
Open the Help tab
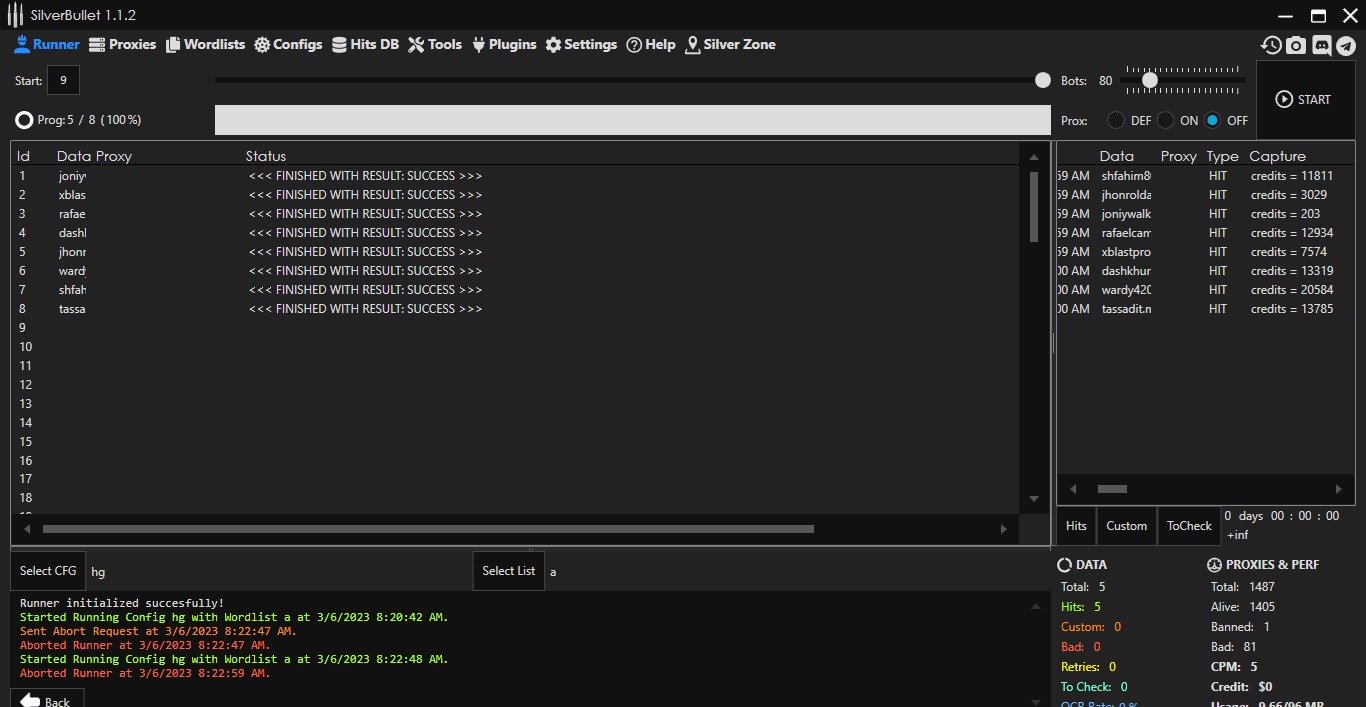(651, 45)
